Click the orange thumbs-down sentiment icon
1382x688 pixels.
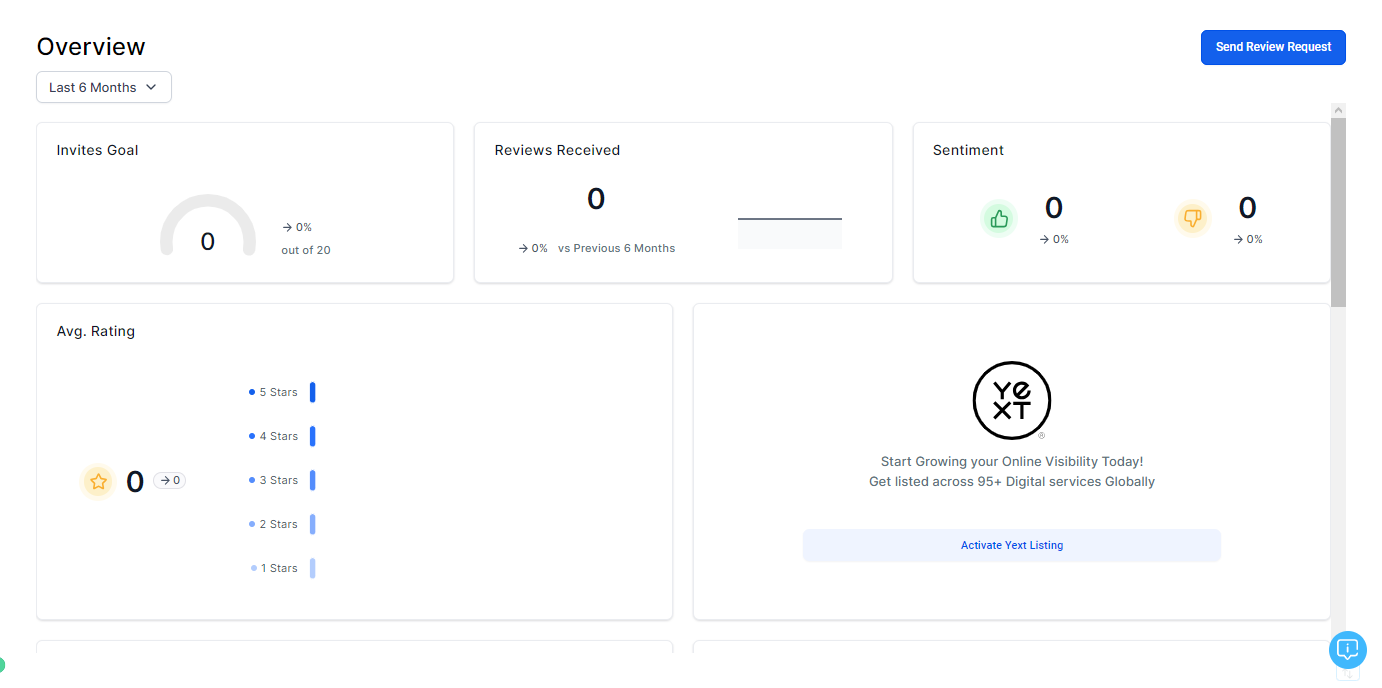pos(1193,218)
